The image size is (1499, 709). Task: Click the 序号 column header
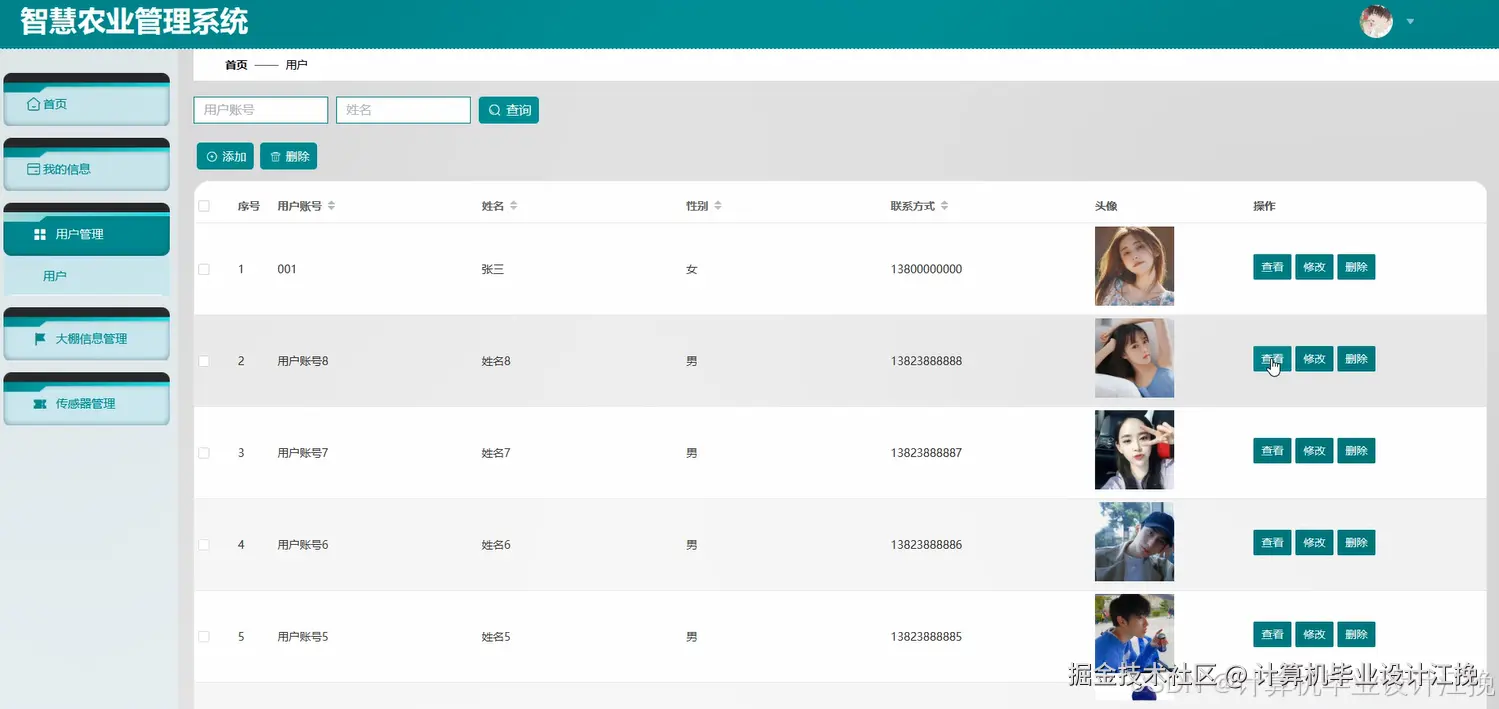click(x=248, y=206)
